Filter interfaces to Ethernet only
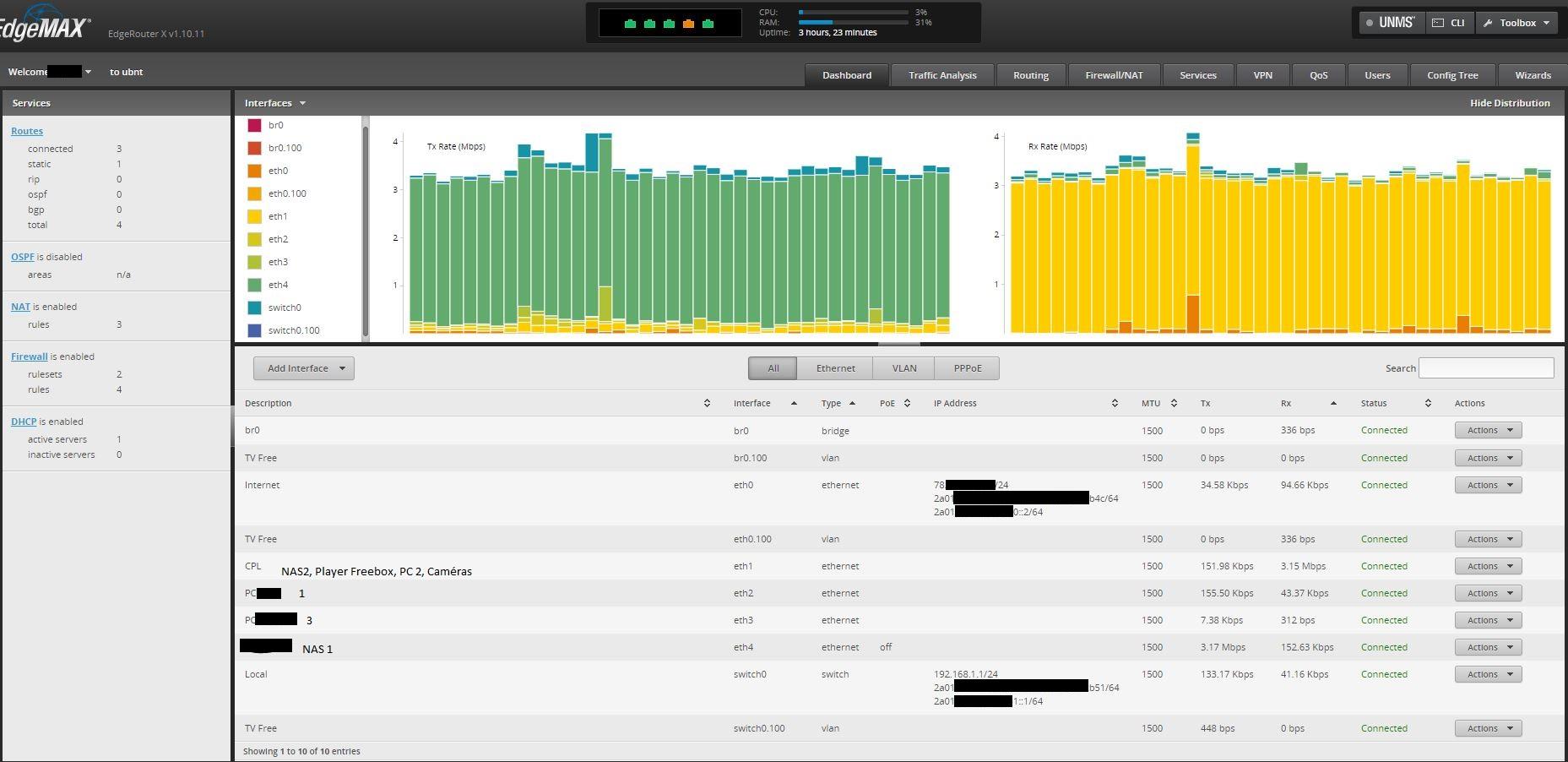The image size is (1568, 762). pyautogui.click(x=835, y=368)
